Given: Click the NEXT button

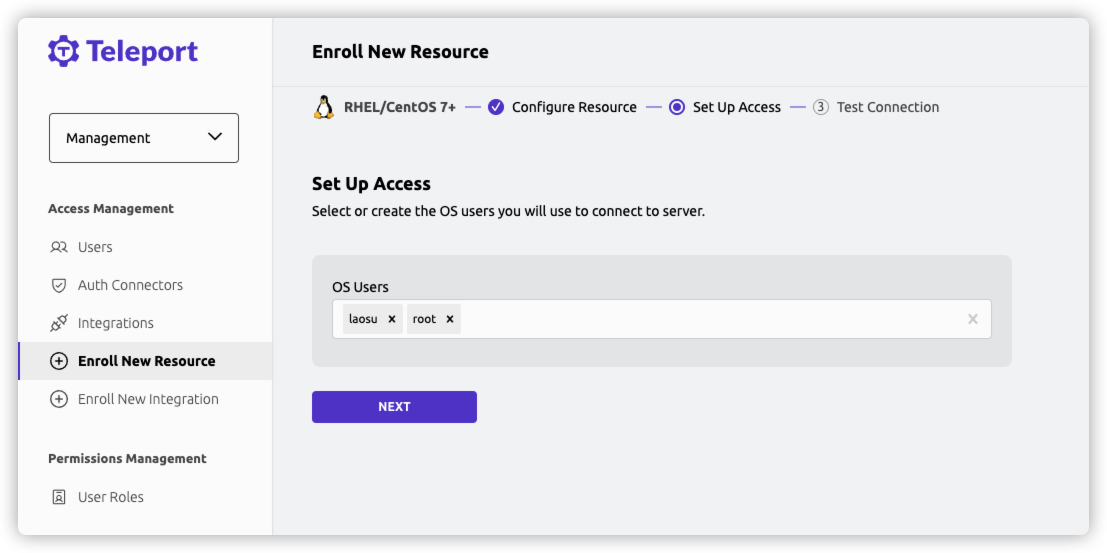Looking at the screenshot, I should pos(395,407).
